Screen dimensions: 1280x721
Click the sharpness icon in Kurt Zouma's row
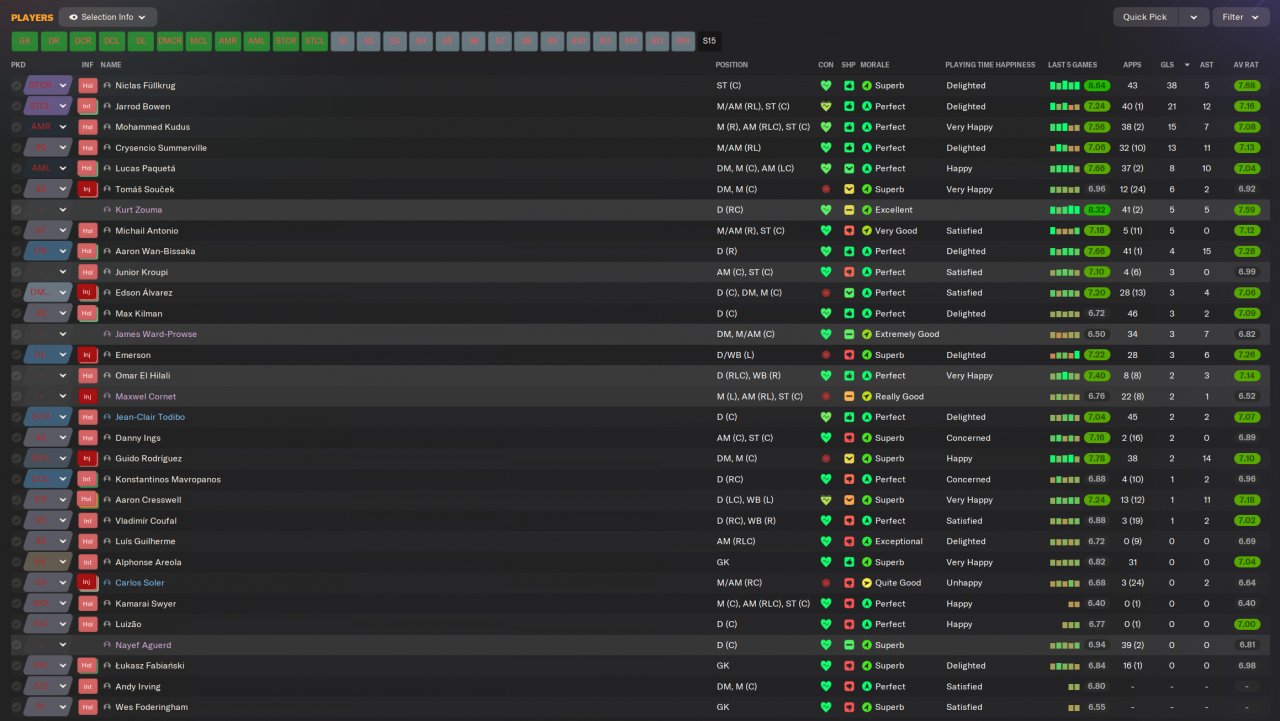pos(849,210)
